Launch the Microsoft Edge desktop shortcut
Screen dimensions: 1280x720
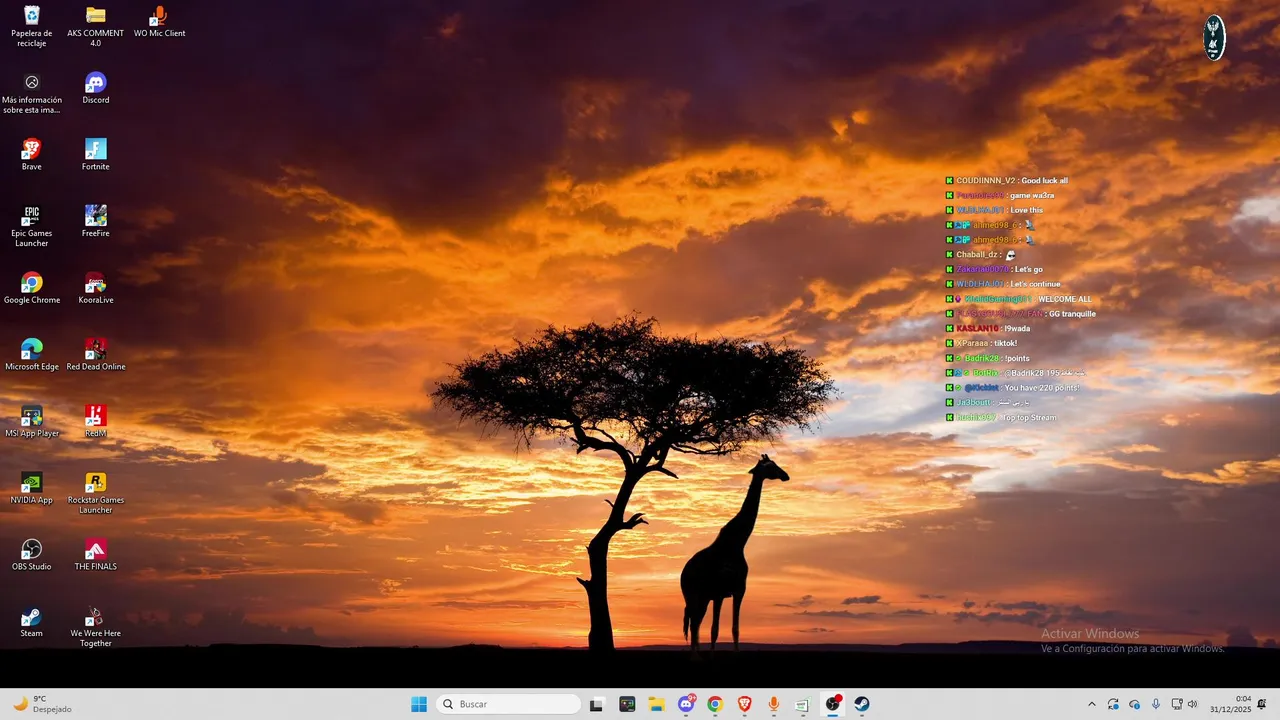coord(32,355)
